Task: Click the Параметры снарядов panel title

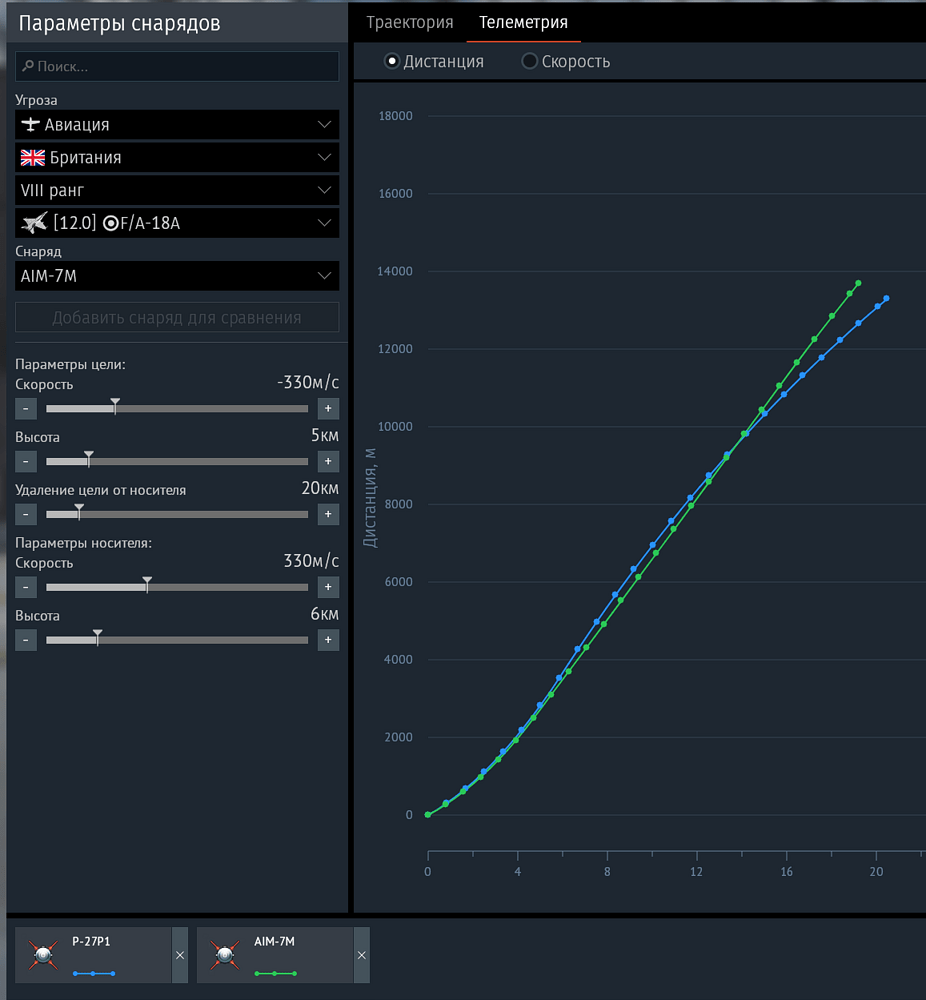Action: (119, 23)
